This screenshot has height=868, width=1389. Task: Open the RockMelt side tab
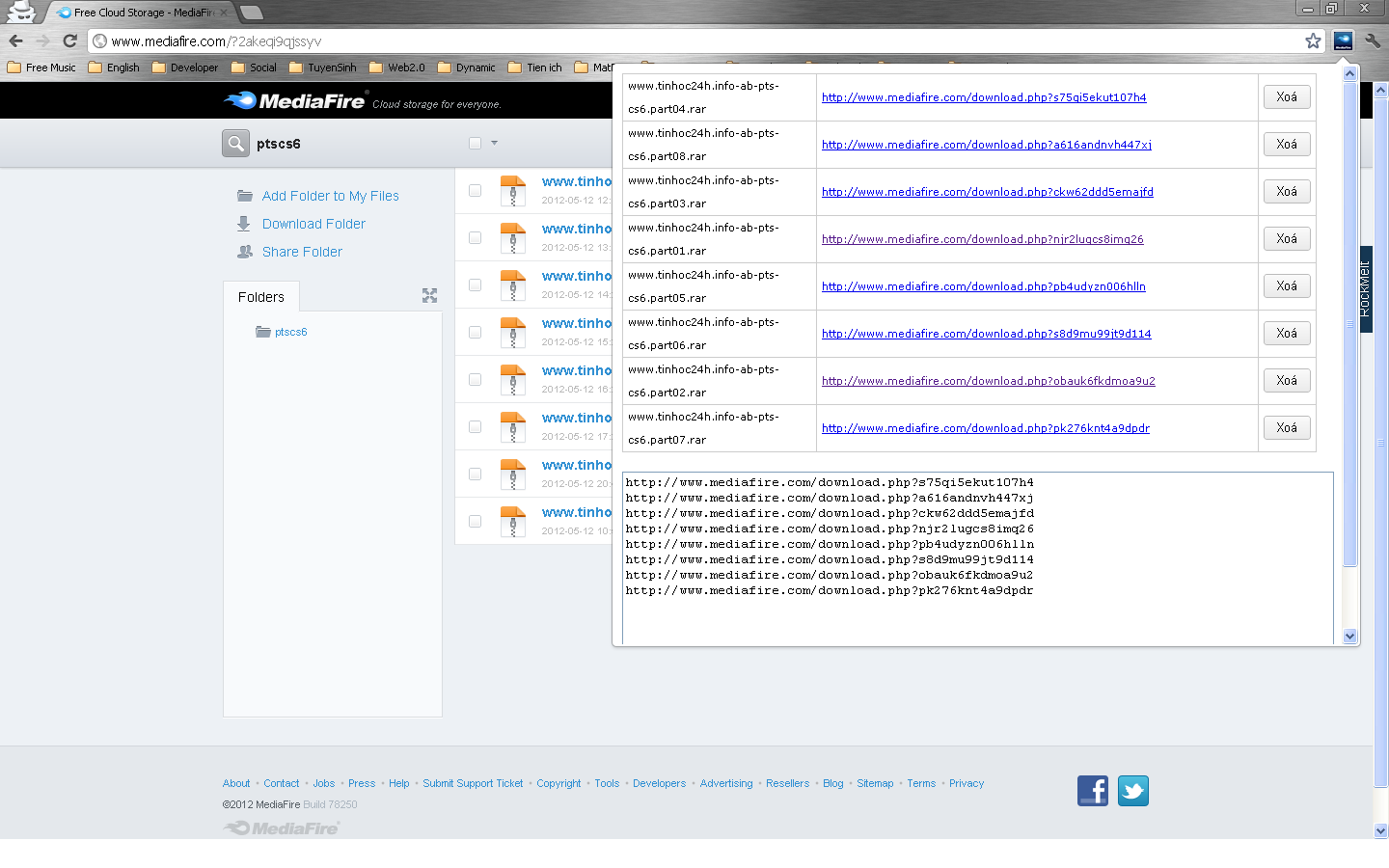click(1365, 288)
